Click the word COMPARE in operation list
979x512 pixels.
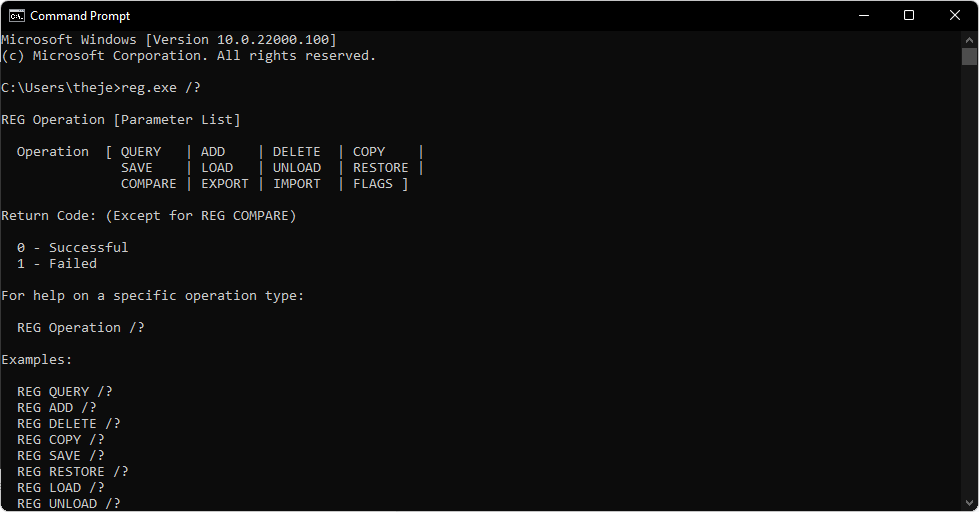coord(149,184)
